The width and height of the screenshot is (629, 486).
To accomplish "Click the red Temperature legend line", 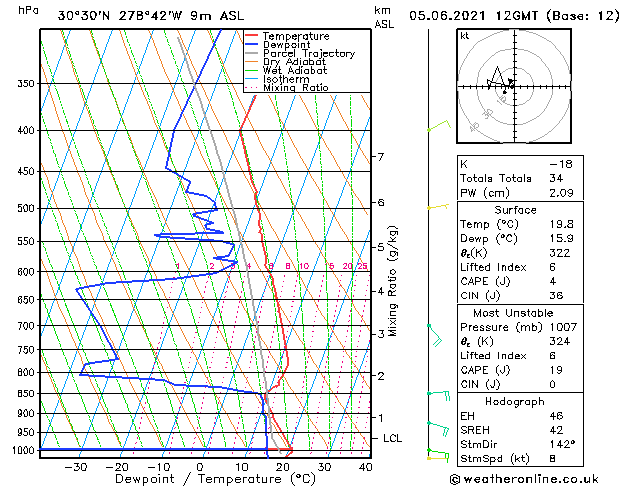I will click(x=252, y=36).
